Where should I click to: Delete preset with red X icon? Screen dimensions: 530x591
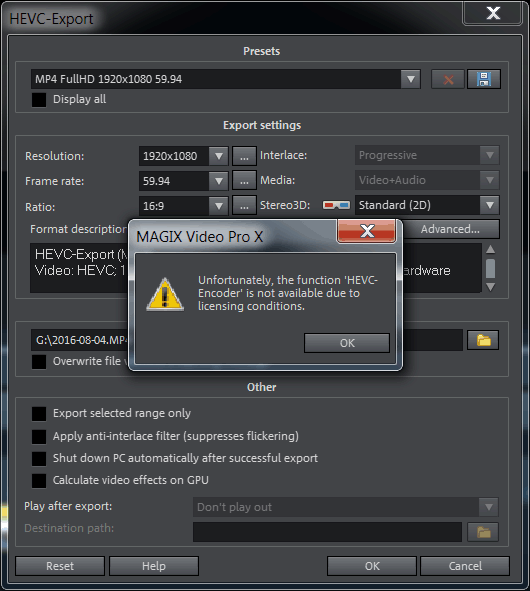point(448,79)
